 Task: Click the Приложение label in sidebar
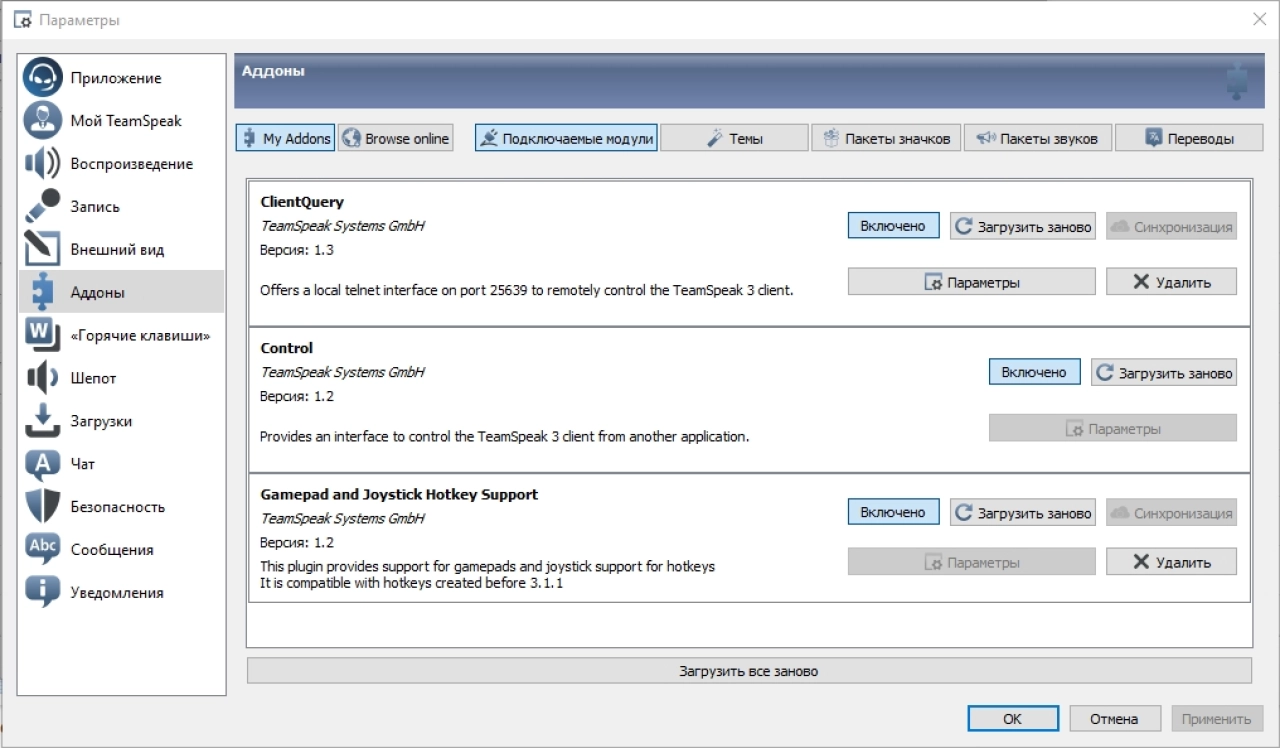(116, 78)
